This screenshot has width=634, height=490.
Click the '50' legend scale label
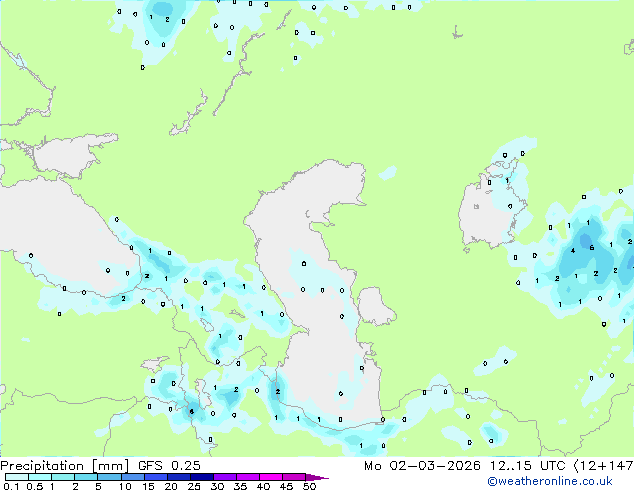pos(309,486)
